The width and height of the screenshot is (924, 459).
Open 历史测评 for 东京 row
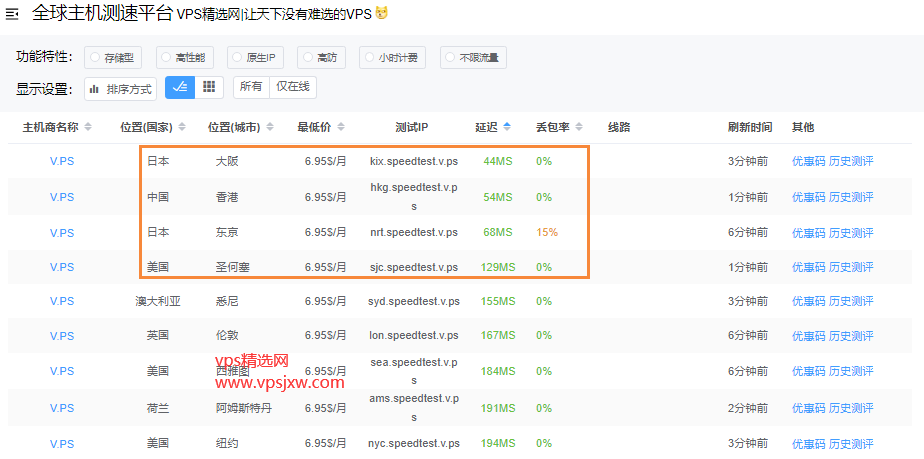click(851, 233)
